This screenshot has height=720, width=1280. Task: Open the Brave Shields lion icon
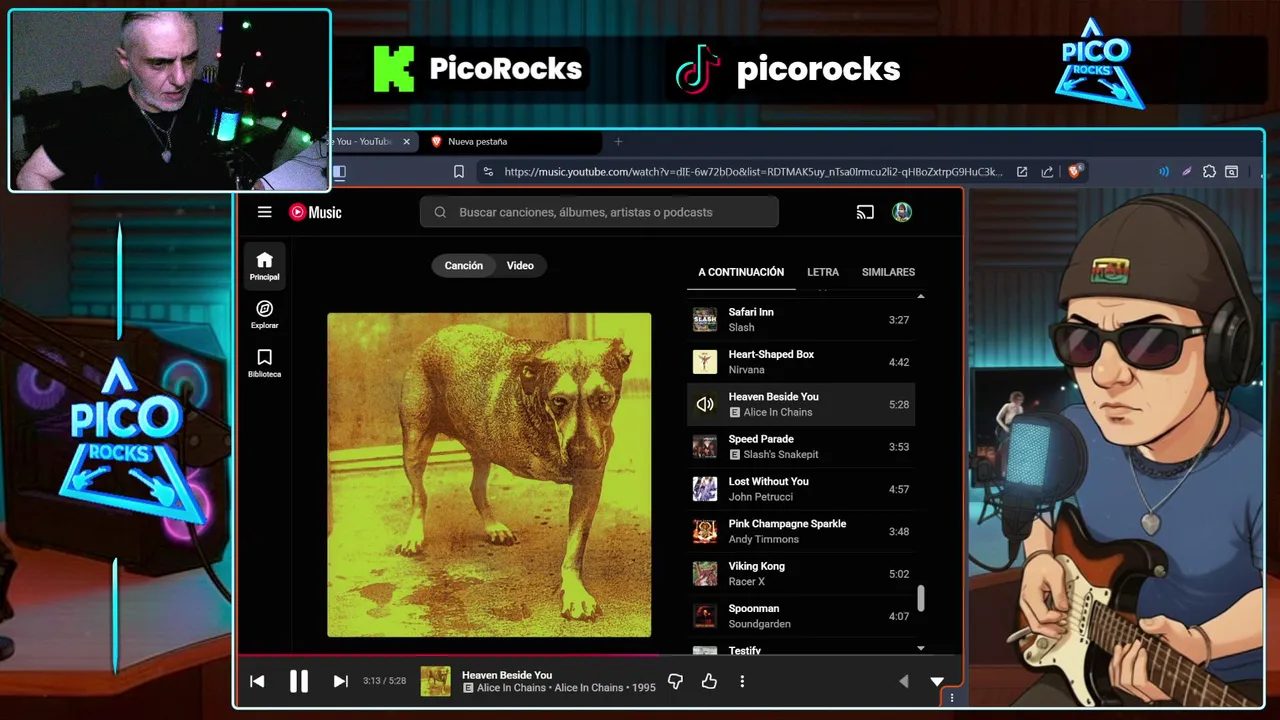(x=1075, y=171)
